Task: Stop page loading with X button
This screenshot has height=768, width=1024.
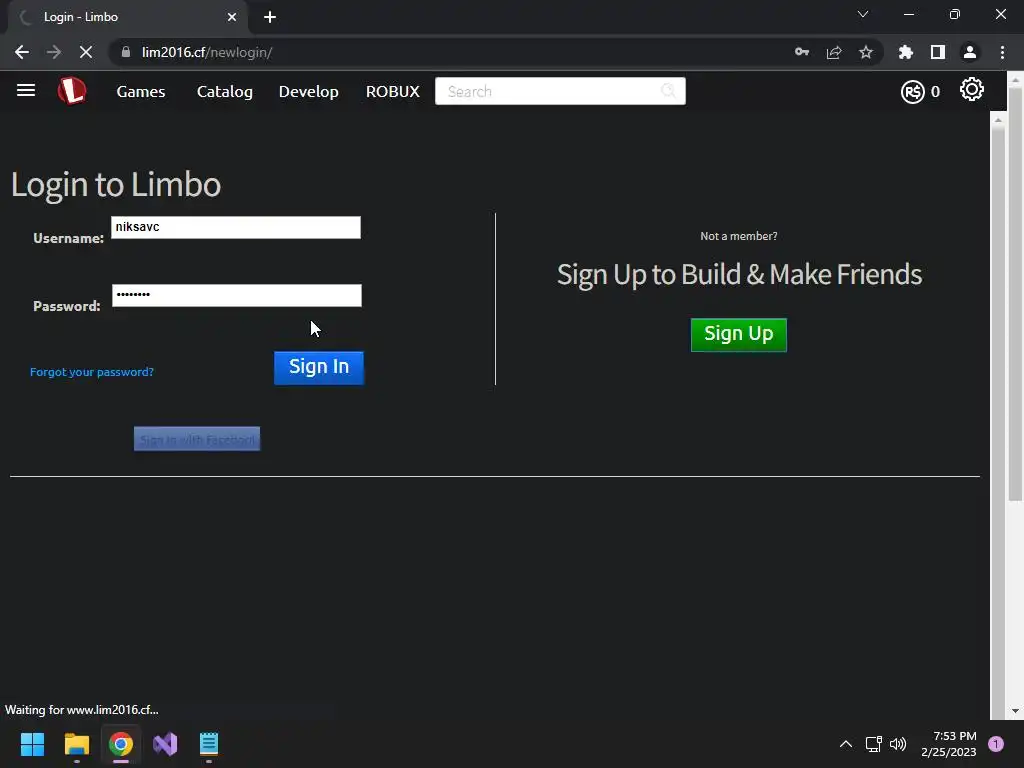Action: click(86, 52)
